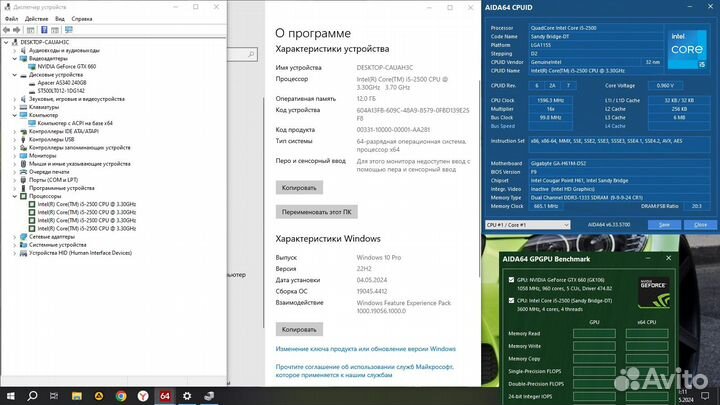720x405 pixels.
Task: Open the Вид menu
Action: pos(60,19)
